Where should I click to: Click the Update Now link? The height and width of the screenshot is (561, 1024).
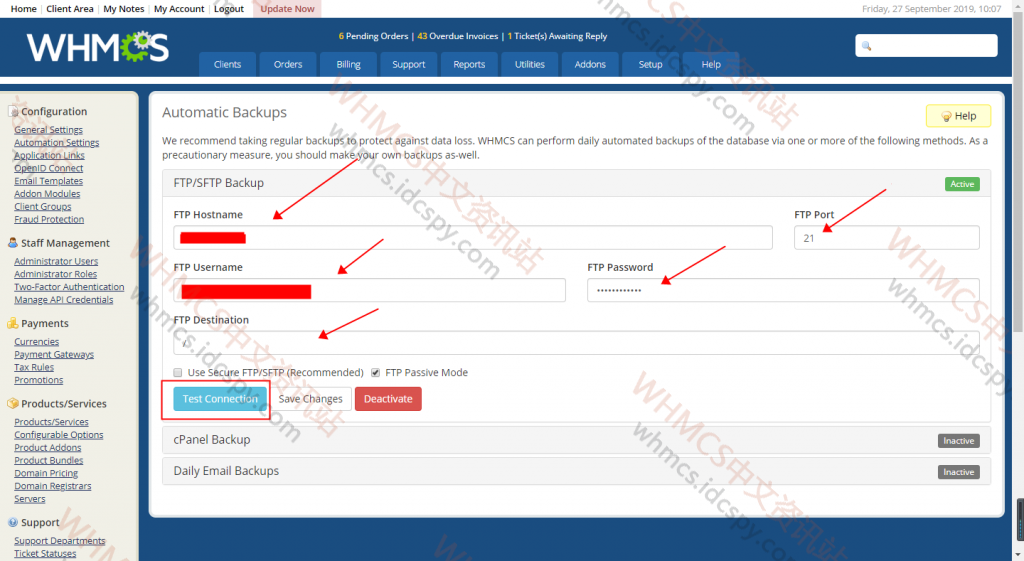(x=287, y=8)
